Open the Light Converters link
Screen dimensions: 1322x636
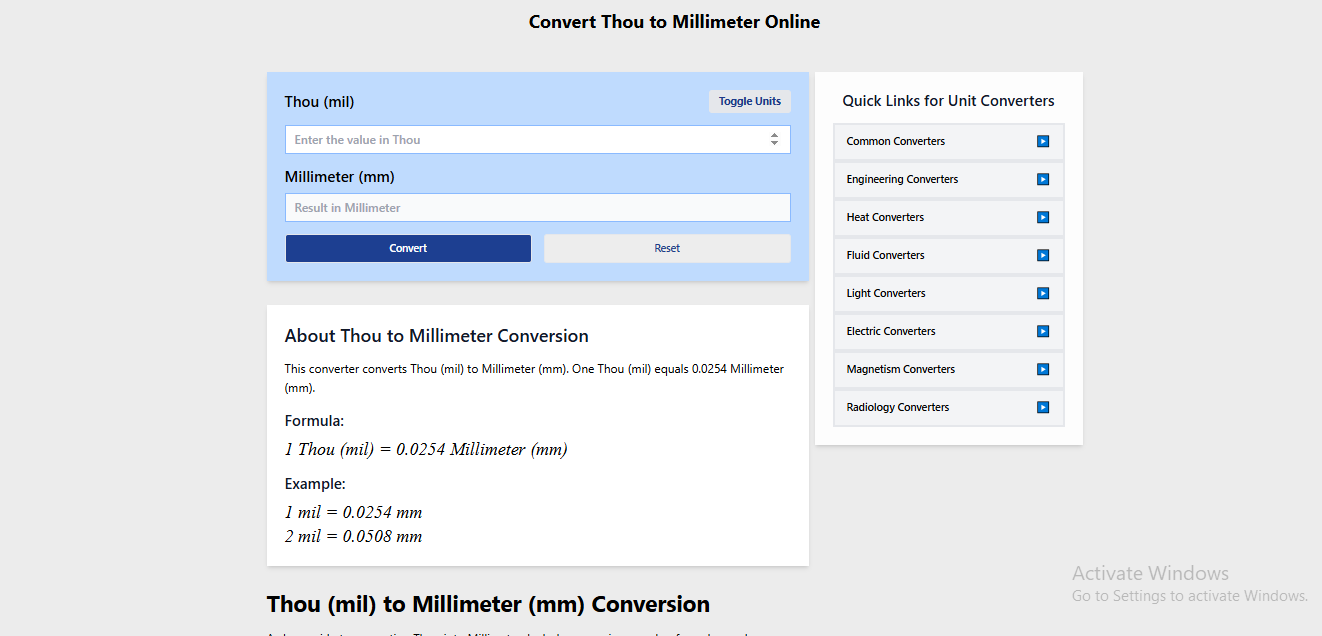[x=885, y=293]
